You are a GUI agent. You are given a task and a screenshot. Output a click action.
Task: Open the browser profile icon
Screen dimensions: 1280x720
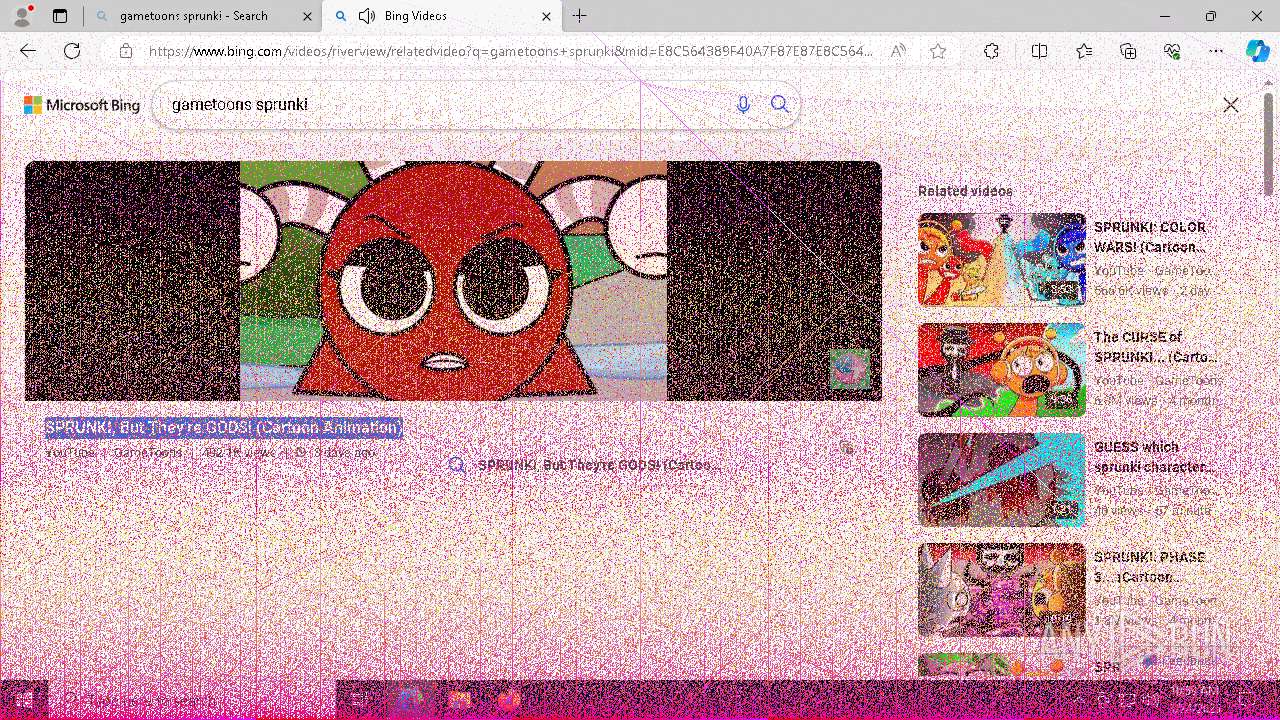tap(22, 16)
